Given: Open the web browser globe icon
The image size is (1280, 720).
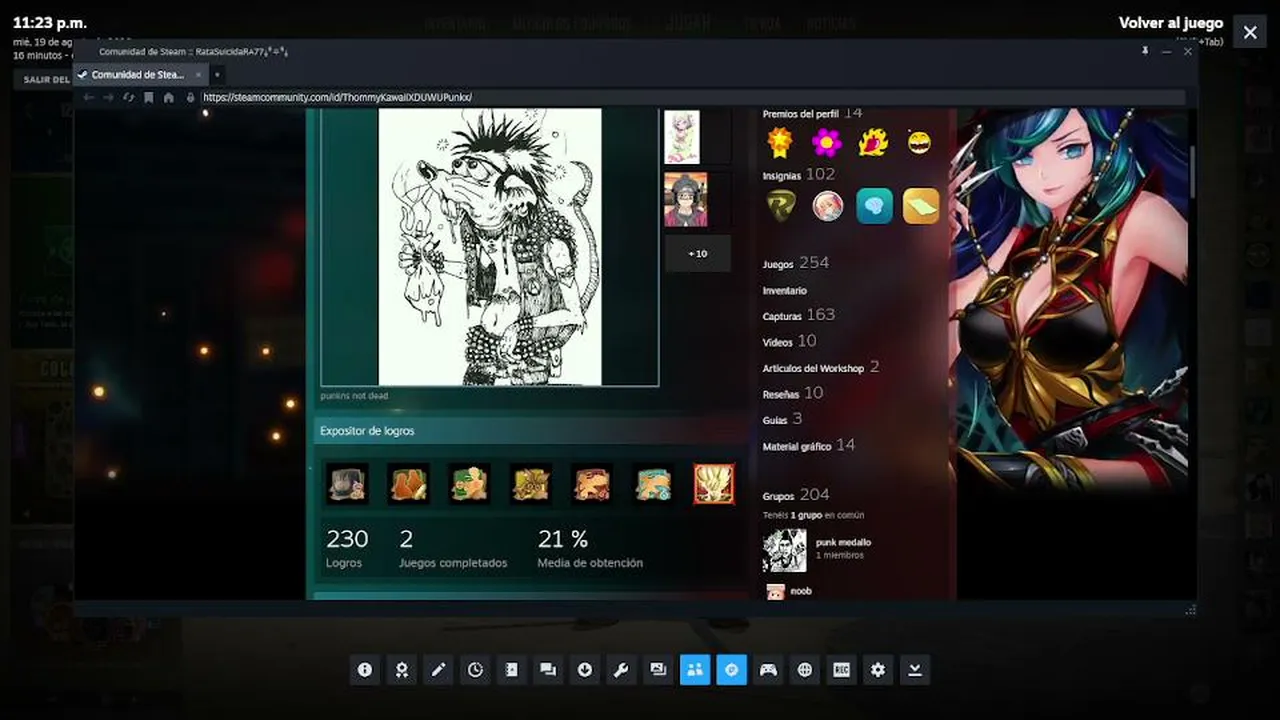Looking at the screenshot, I should click(x=805, y=670).
